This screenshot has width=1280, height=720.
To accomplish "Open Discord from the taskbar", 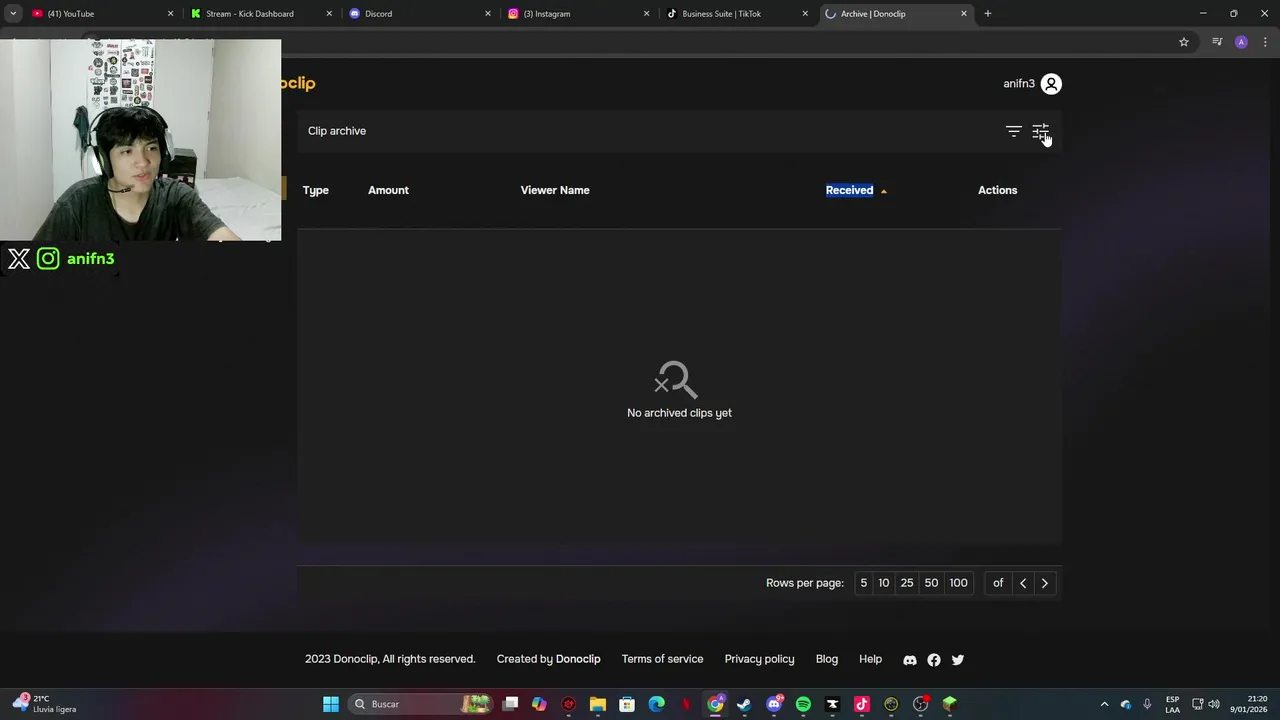I will [x=774, y=704].
